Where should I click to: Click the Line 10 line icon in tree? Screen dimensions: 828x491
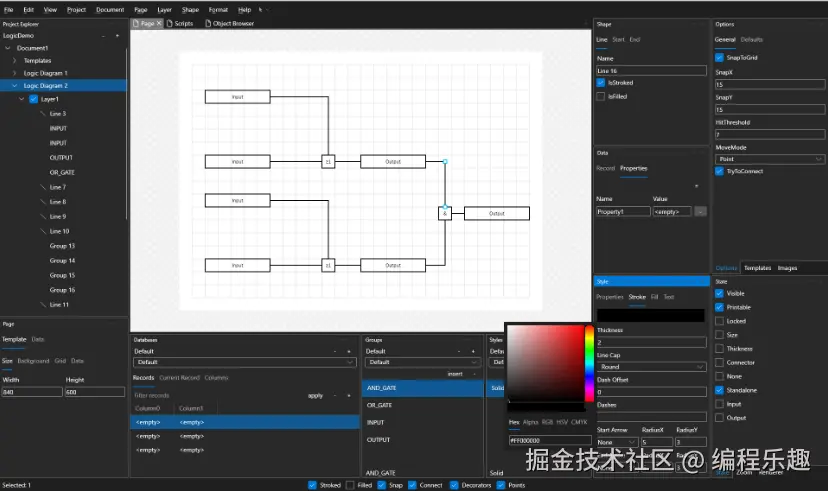click(43, 231)
